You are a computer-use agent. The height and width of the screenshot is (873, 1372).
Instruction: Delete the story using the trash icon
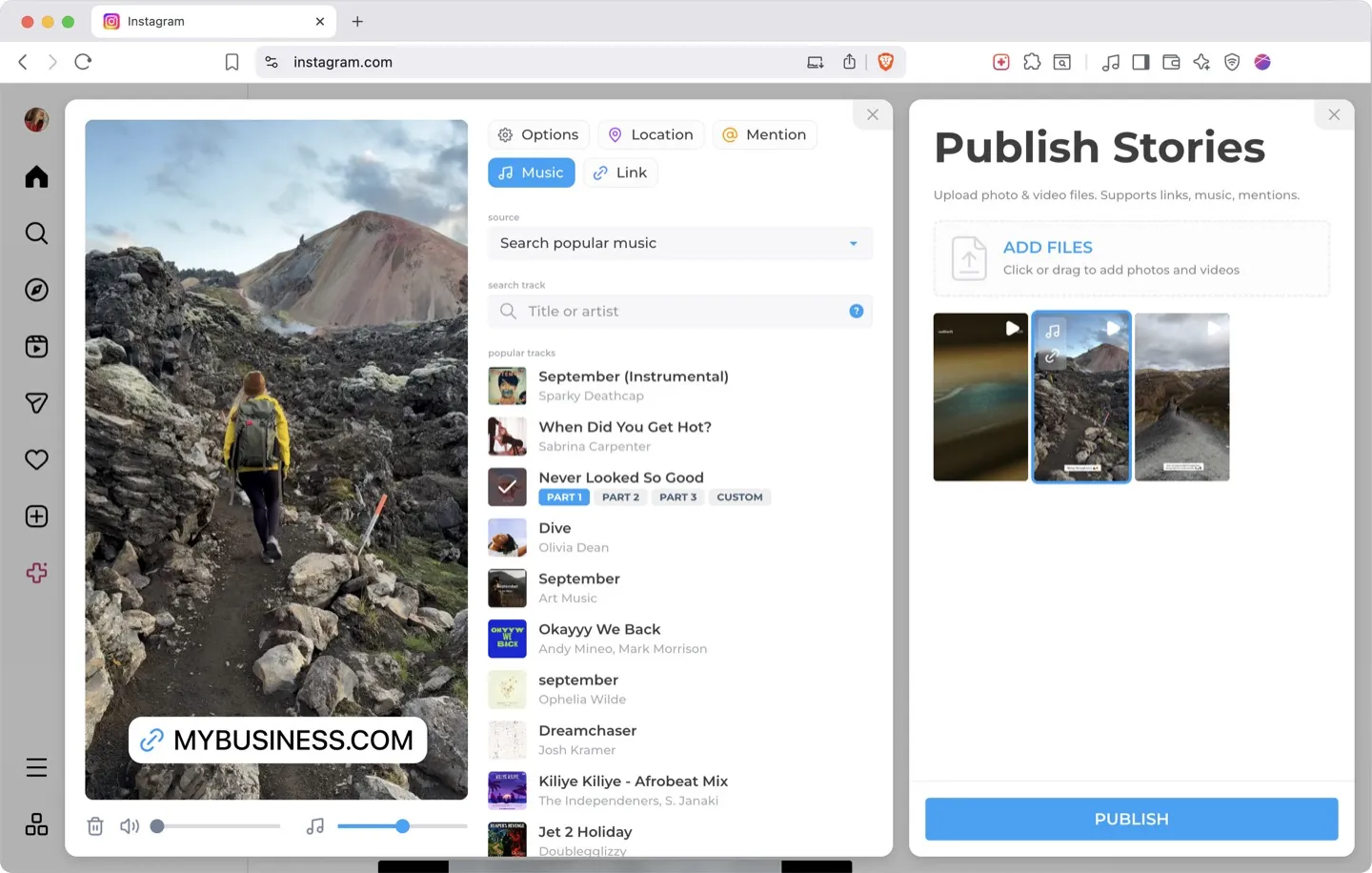click(95, 825)
